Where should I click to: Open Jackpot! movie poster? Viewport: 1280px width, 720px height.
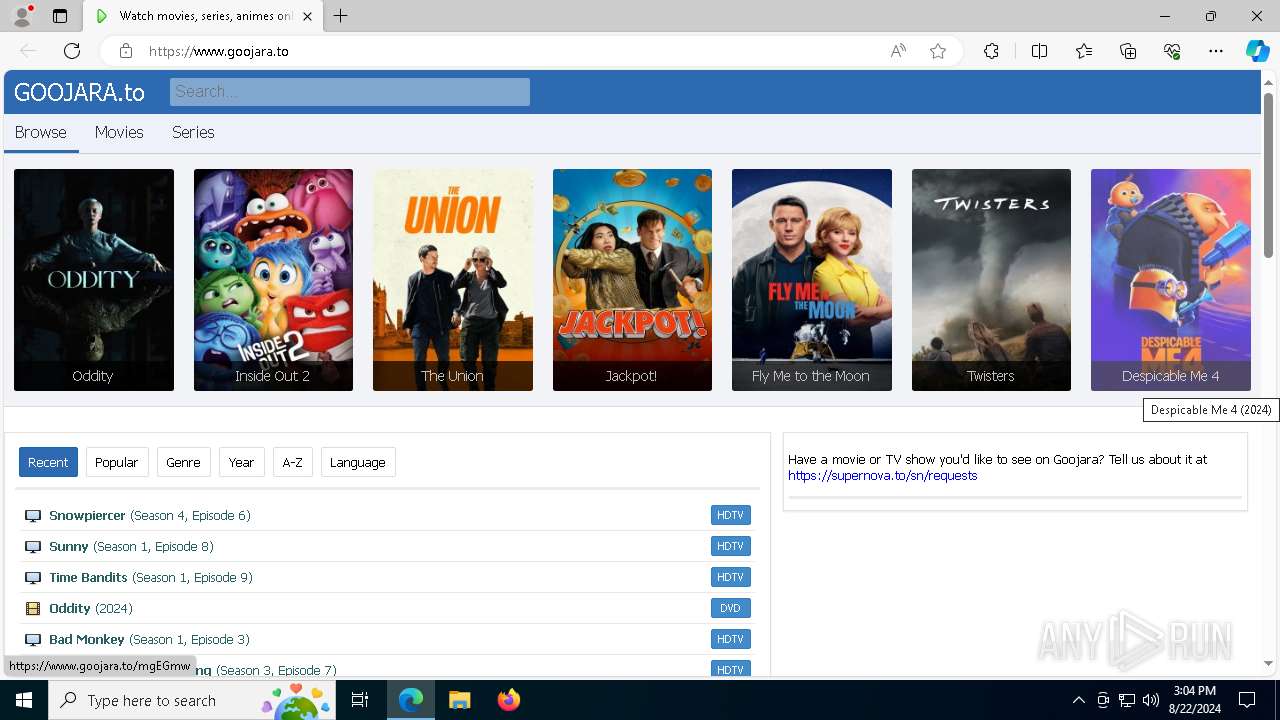pyautogui.click(x=632, y=280)
